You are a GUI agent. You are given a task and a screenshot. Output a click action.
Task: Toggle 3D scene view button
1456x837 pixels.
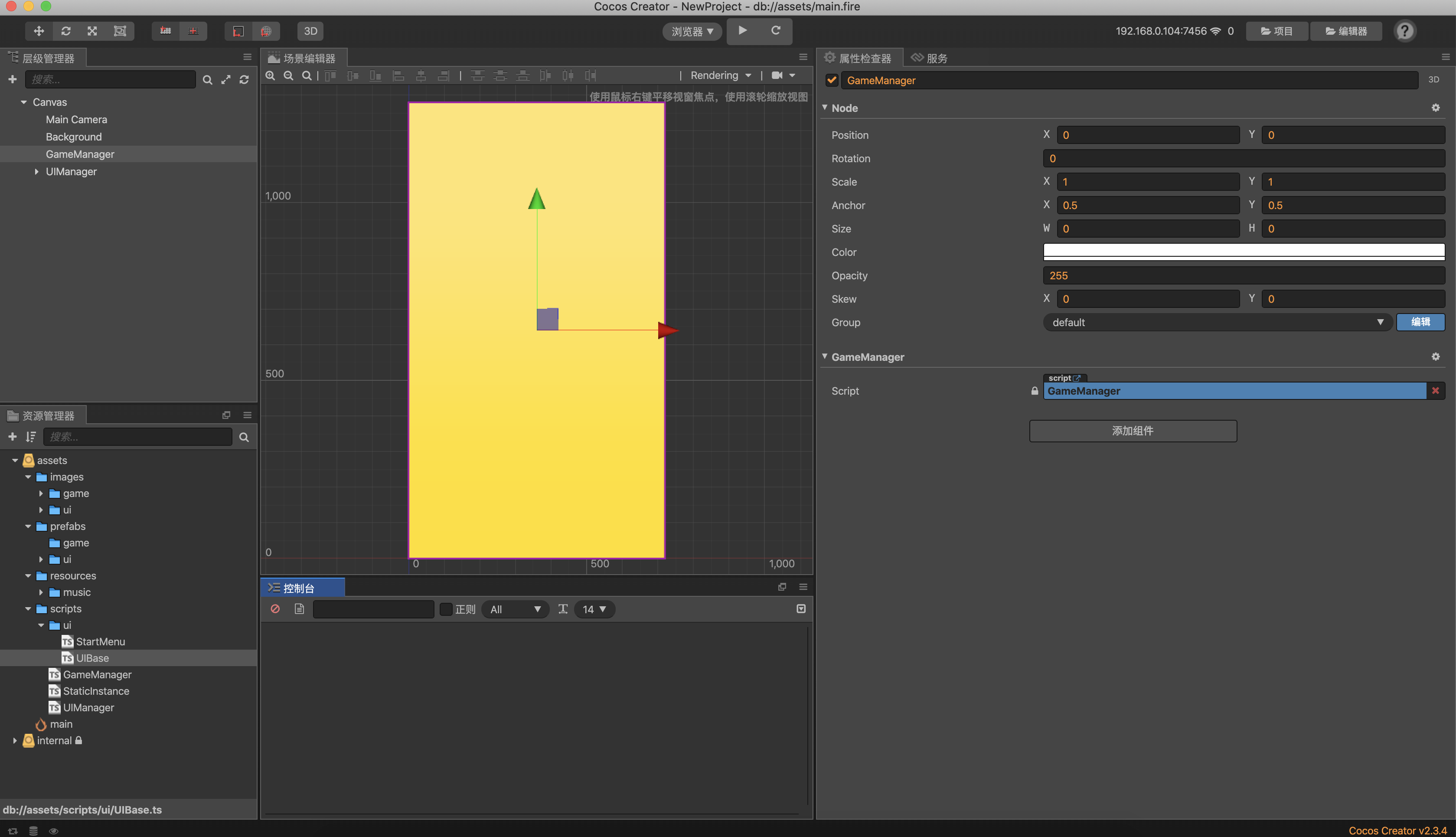(x=310, y=31)
